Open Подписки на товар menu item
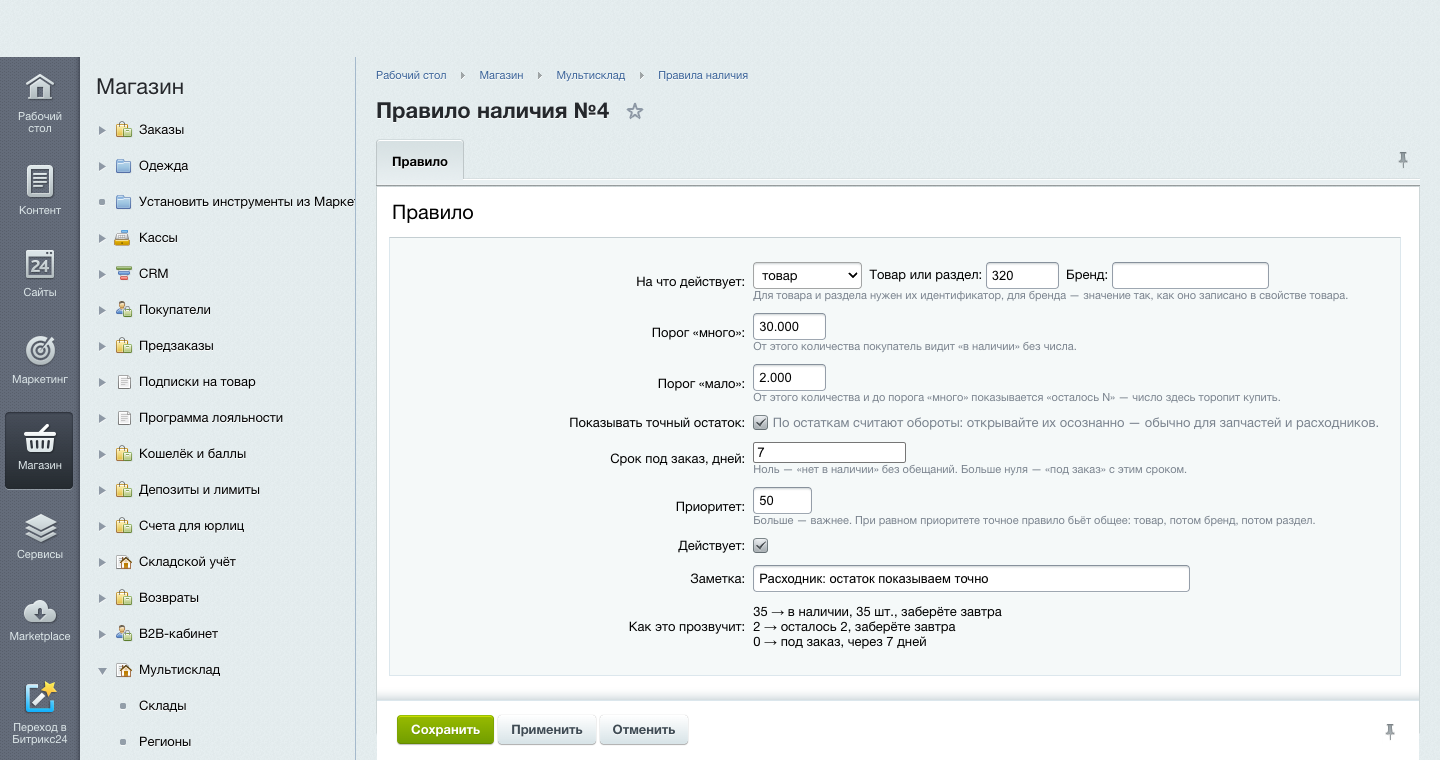The width and height of the screenshot is (1440, 760). click(197, 382)
